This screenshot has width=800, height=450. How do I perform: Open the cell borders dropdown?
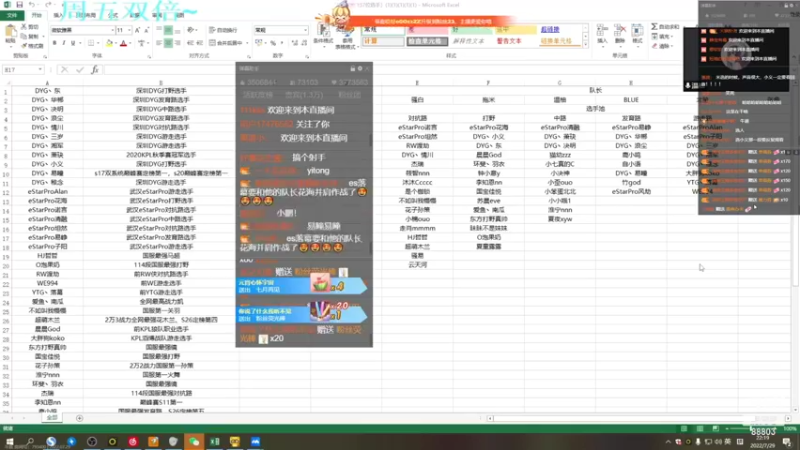coord(97,43)
